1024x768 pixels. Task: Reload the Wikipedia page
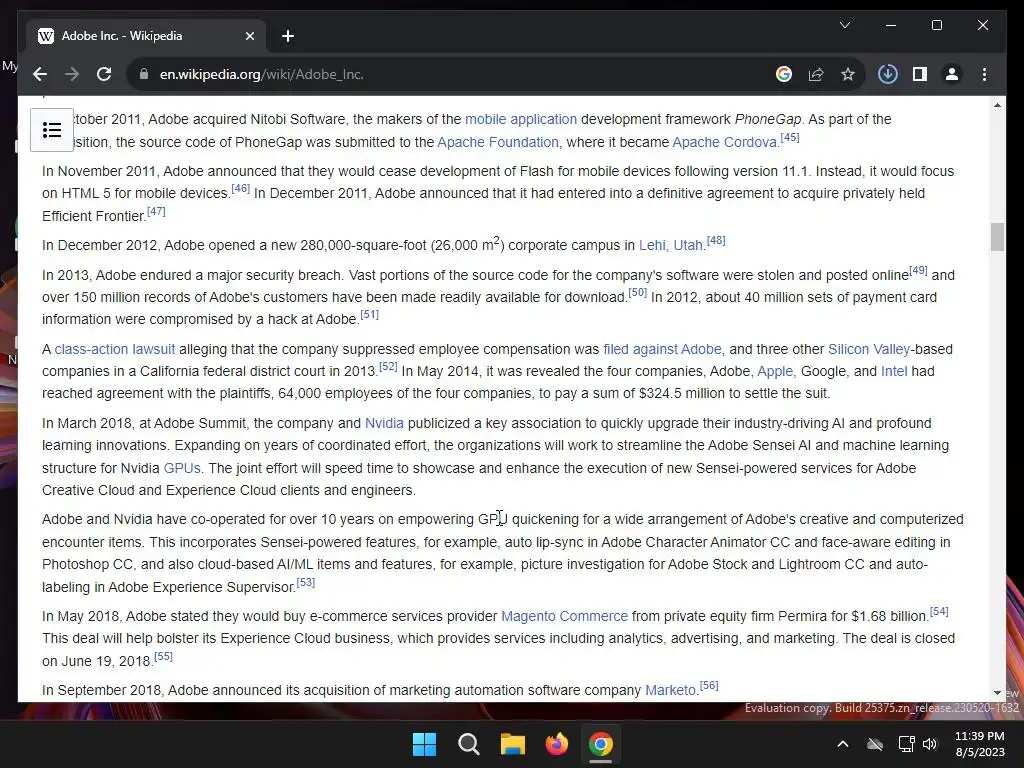click(104, 74)
